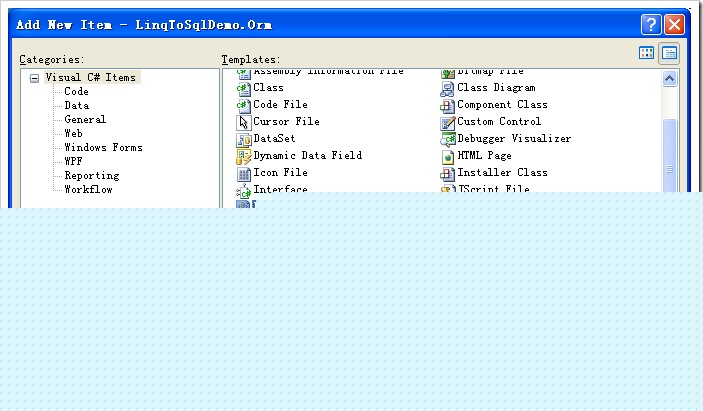Open dialog help question mark button
Image resolution: width=703 pixels, height=411 pixels.
(x=651, y=24)
